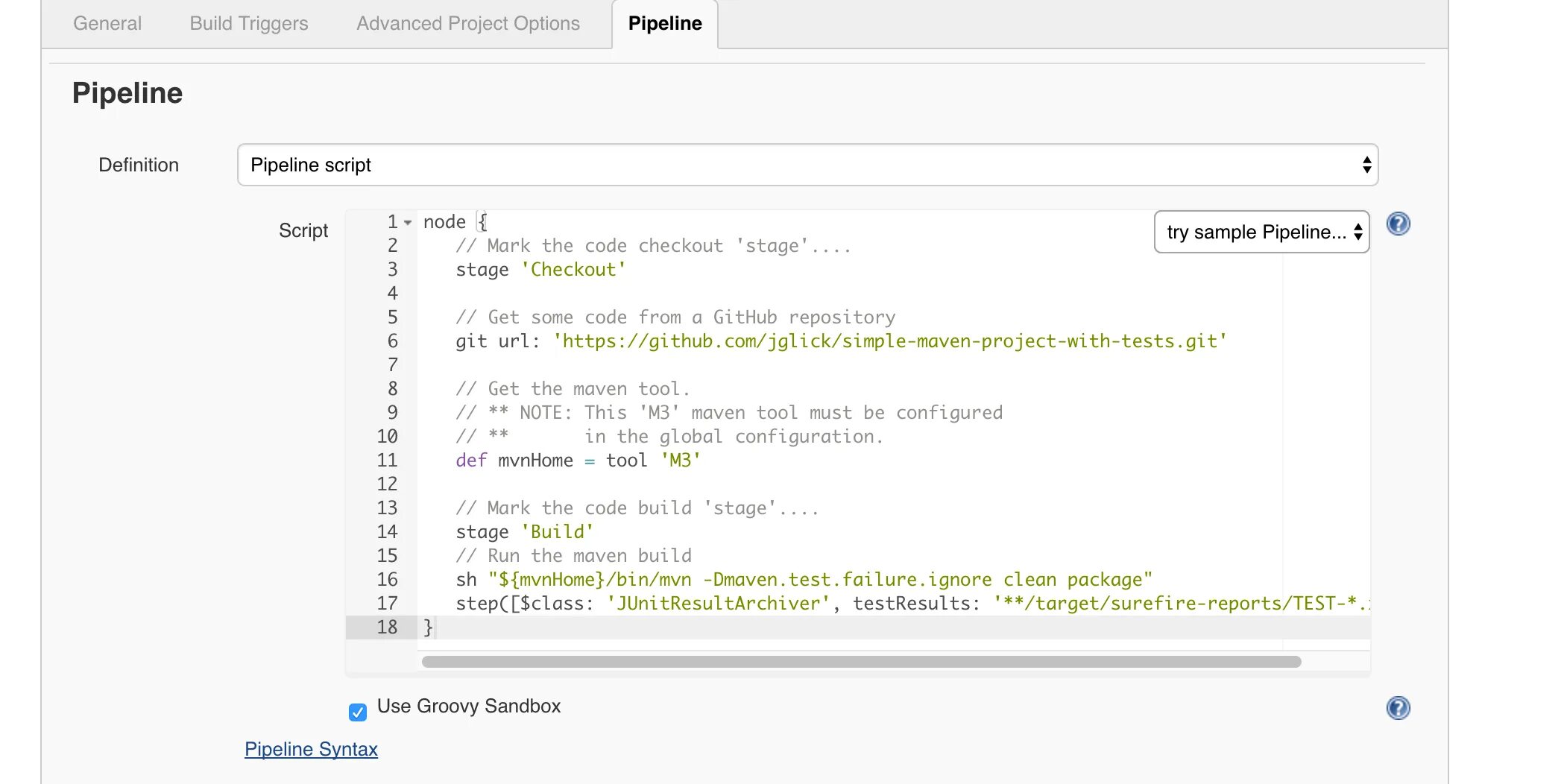Open the Build Triggers tab
This screenshot has height=784, width=1564.
(x=249, y=23)
